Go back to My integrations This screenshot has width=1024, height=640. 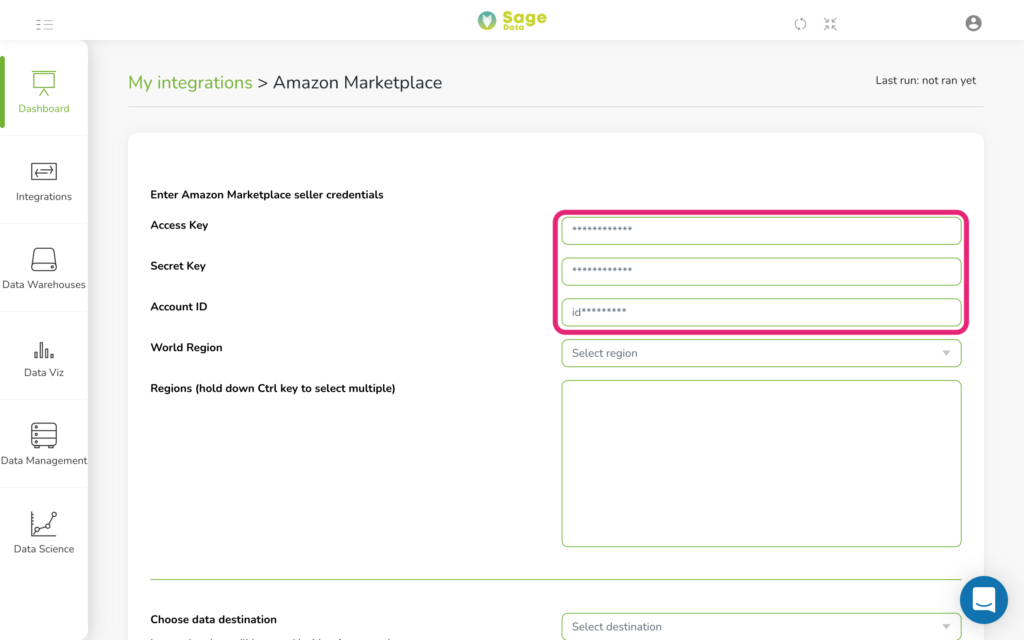click(190, 82)
